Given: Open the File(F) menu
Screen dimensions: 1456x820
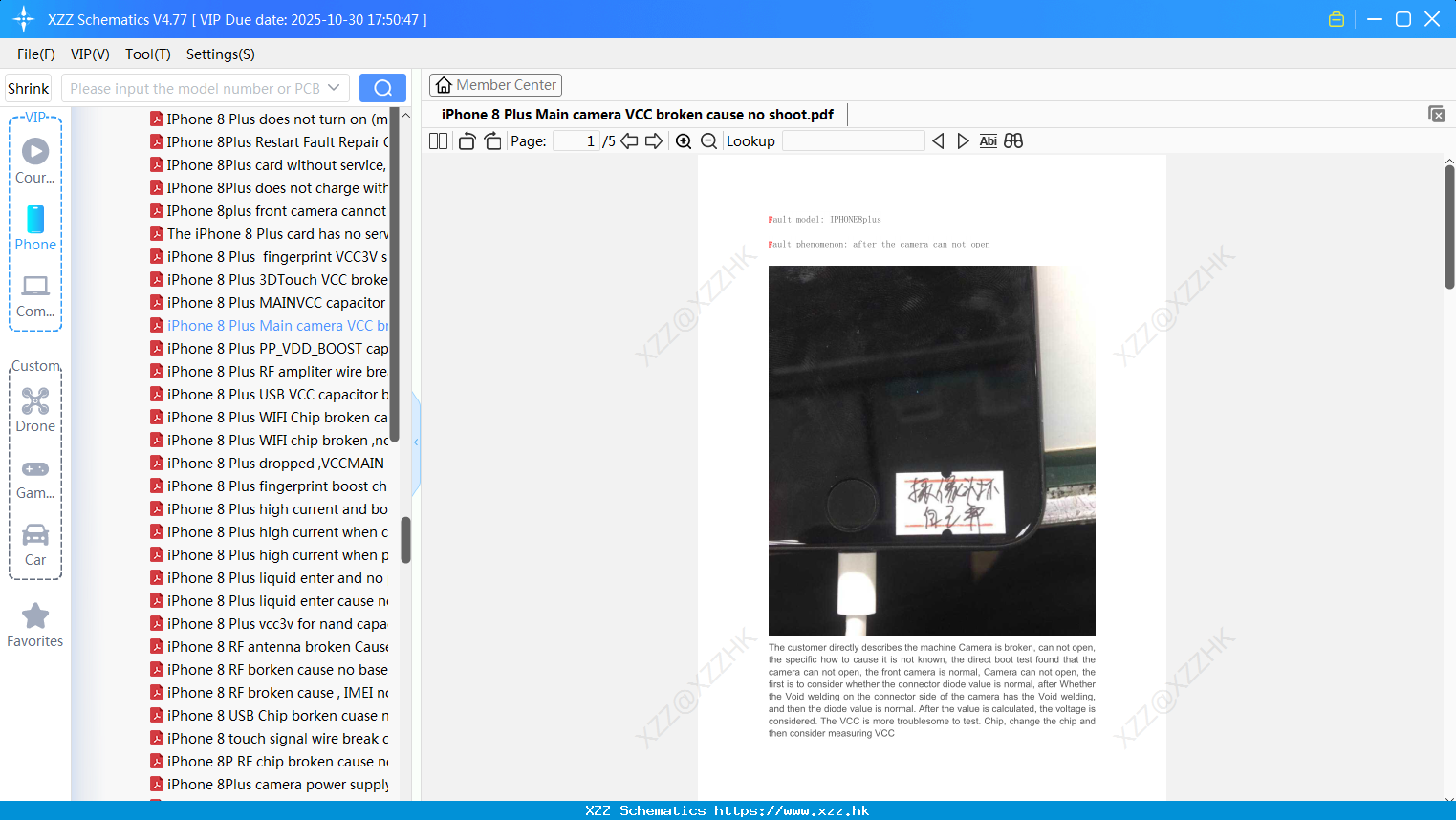Looking at the screenshot, I should pyautogui.click(x=36, y=54).
